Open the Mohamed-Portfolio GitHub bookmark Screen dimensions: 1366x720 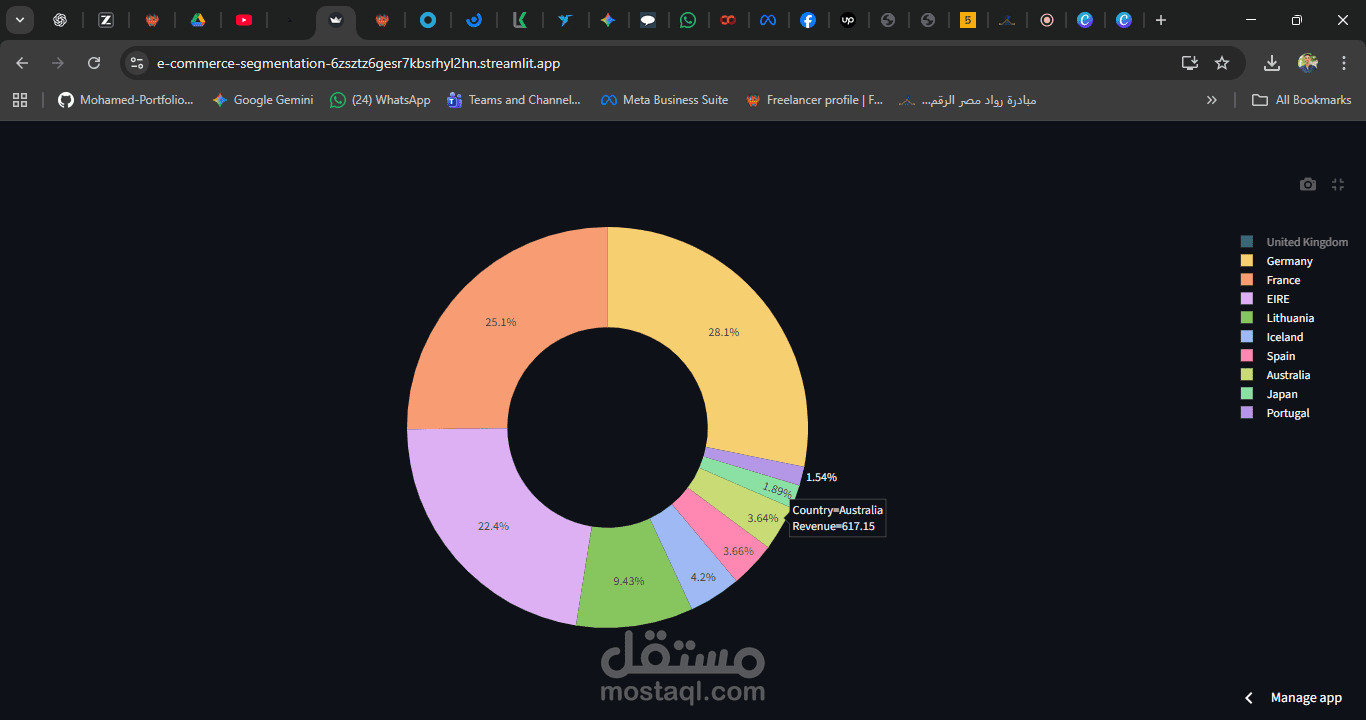click(126, 100)
